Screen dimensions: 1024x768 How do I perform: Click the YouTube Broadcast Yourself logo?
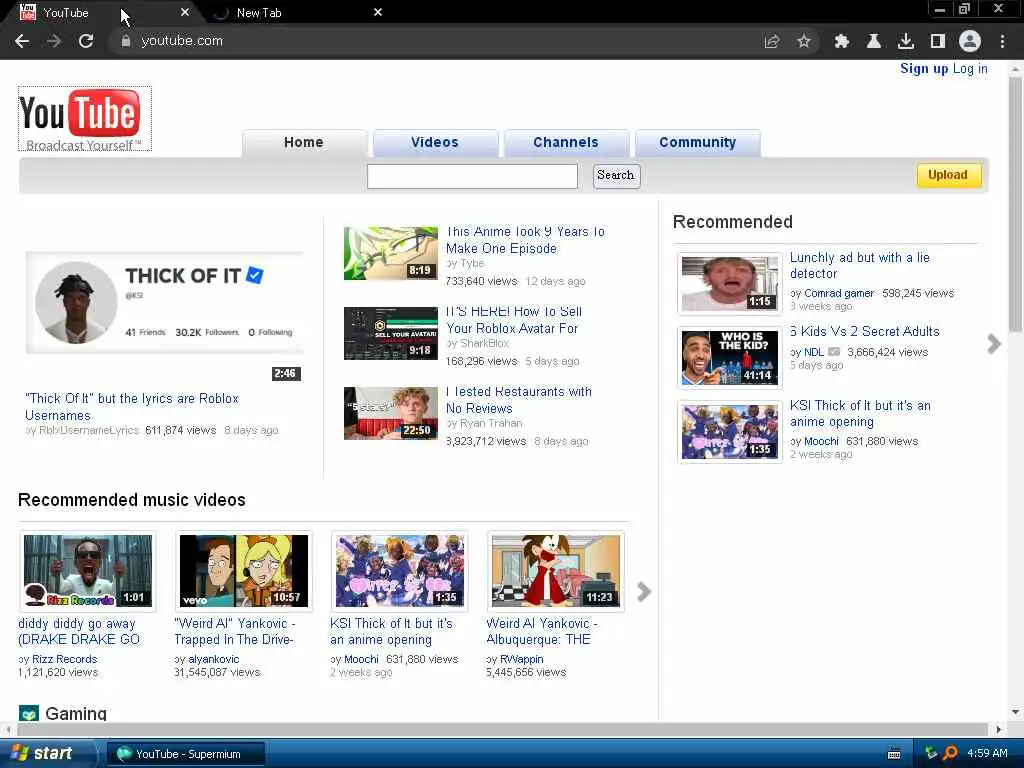click(85, 119)
